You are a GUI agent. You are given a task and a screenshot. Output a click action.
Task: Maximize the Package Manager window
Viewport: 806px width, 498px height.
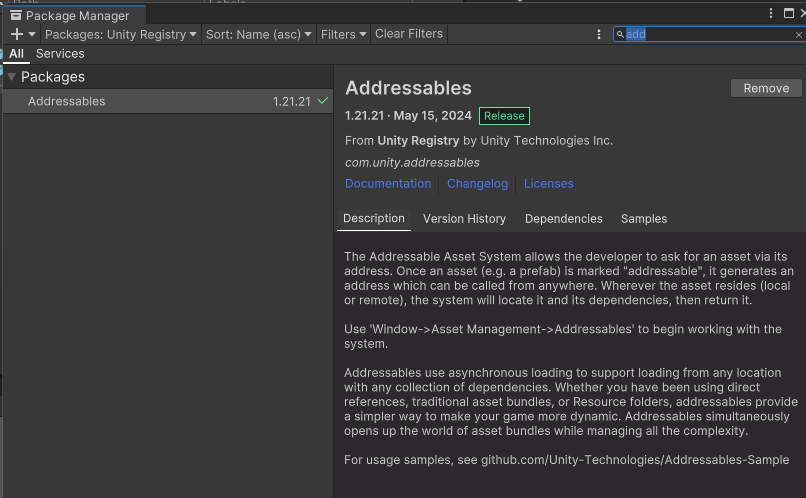pyautogui.click(x=789, y=13)
